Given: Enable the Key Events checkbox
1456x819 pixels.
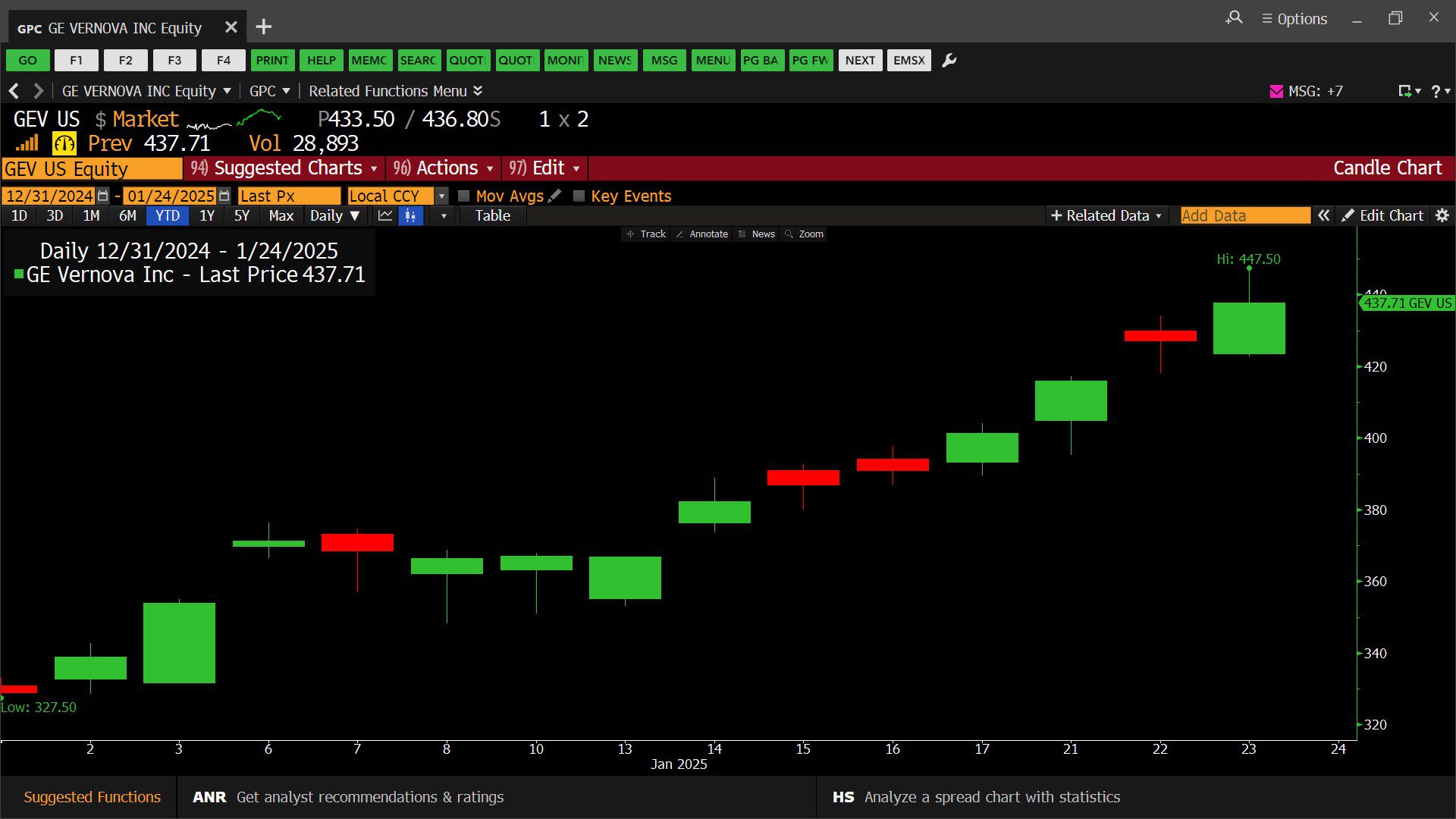Looking at the screenshot, I should click(x=579, y=196).
